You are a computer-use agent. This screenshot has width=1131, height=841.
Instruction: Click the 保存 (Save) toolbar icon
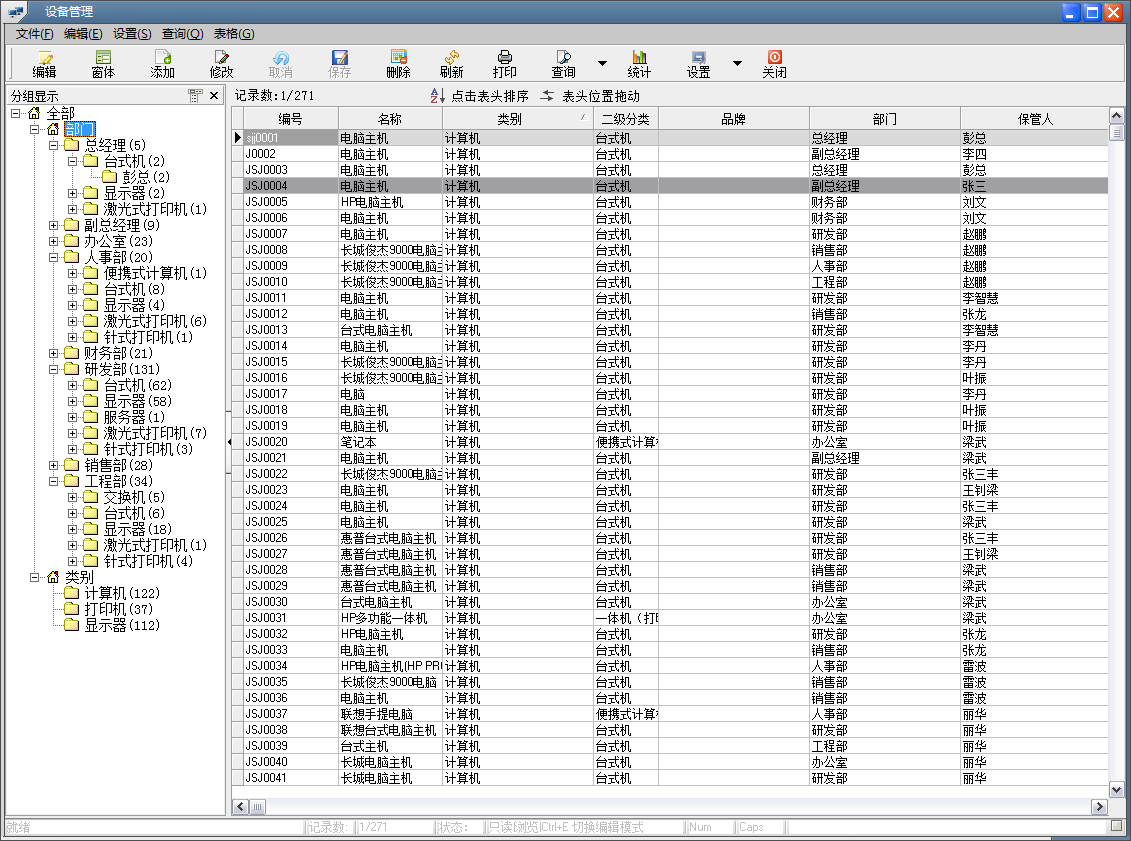pyautogui.click(x=340, y=58)
